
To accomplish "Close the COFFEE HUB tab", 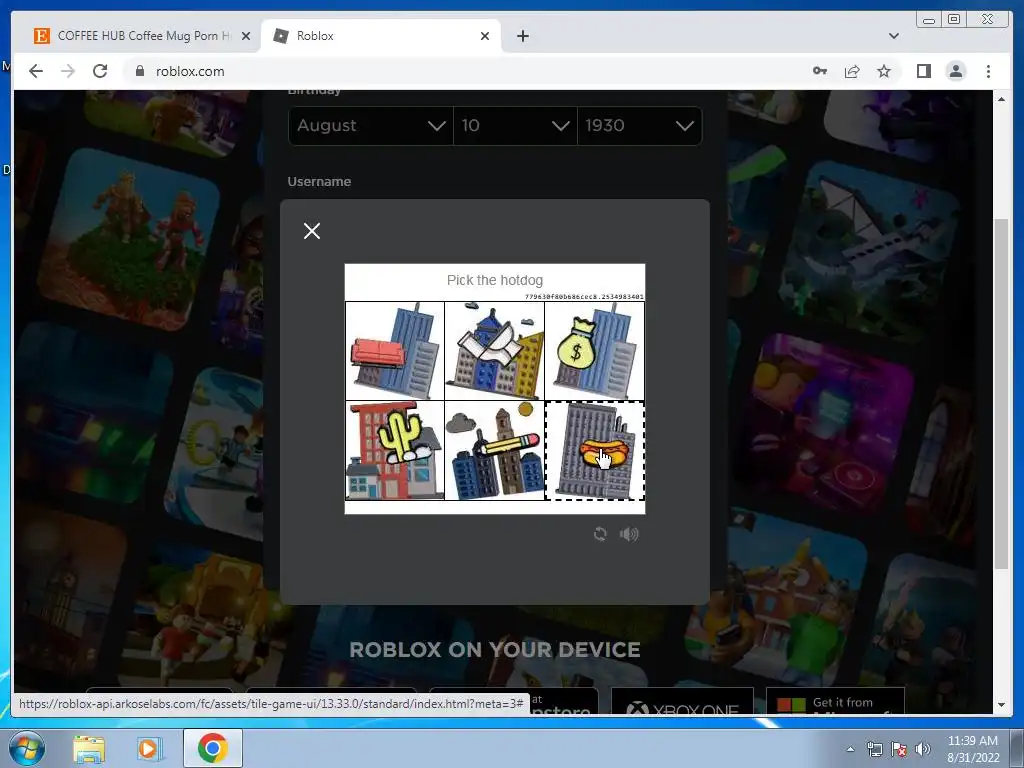I will tap(246, 36).
